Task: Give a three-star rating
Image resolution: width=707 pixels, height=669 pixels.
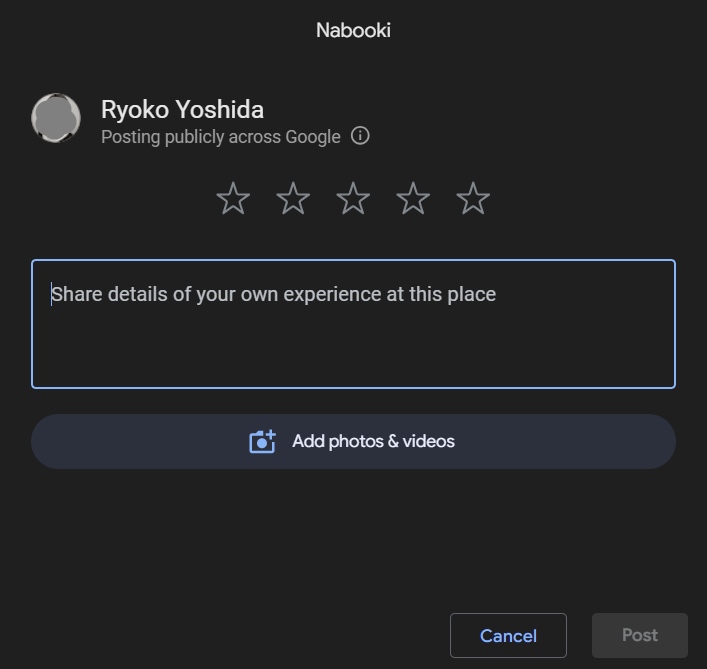Action: (x=353, y=198)
